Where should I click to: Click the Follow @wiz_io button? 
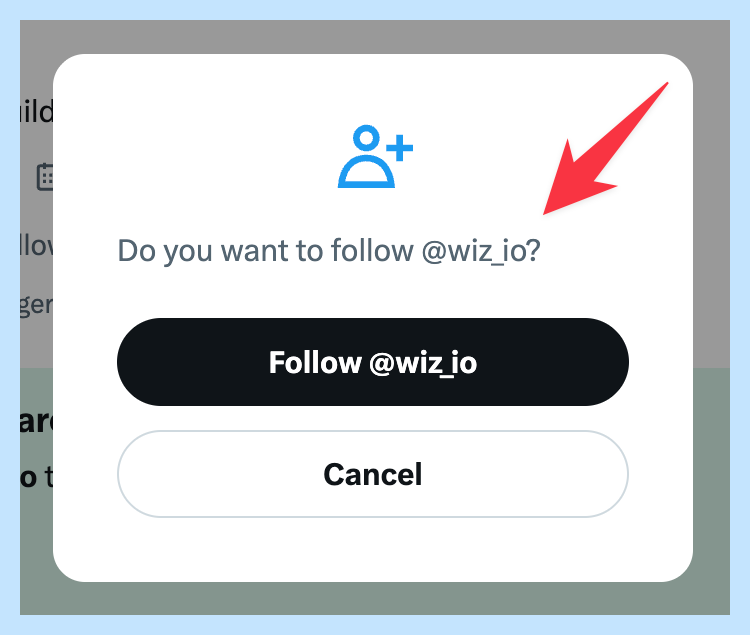point(373,362)
